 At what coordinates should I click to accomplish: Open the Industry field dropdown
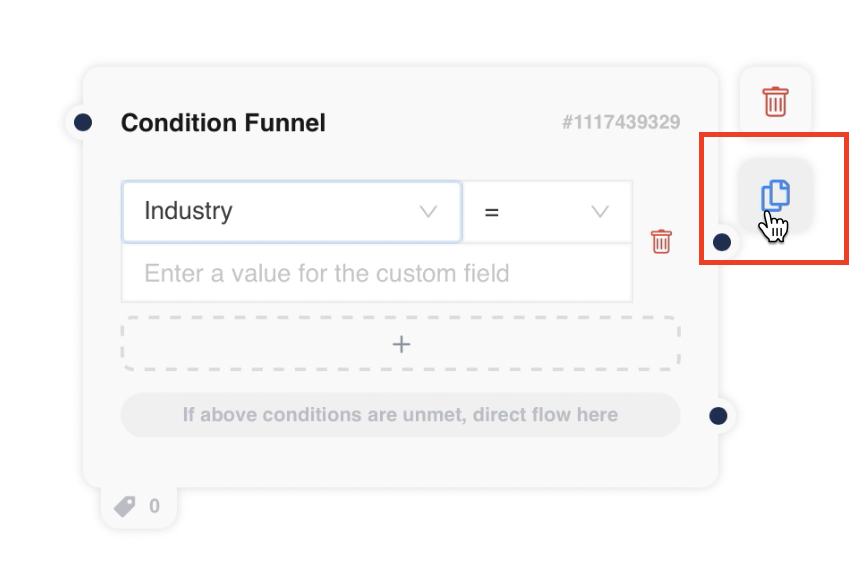point(291,211)
